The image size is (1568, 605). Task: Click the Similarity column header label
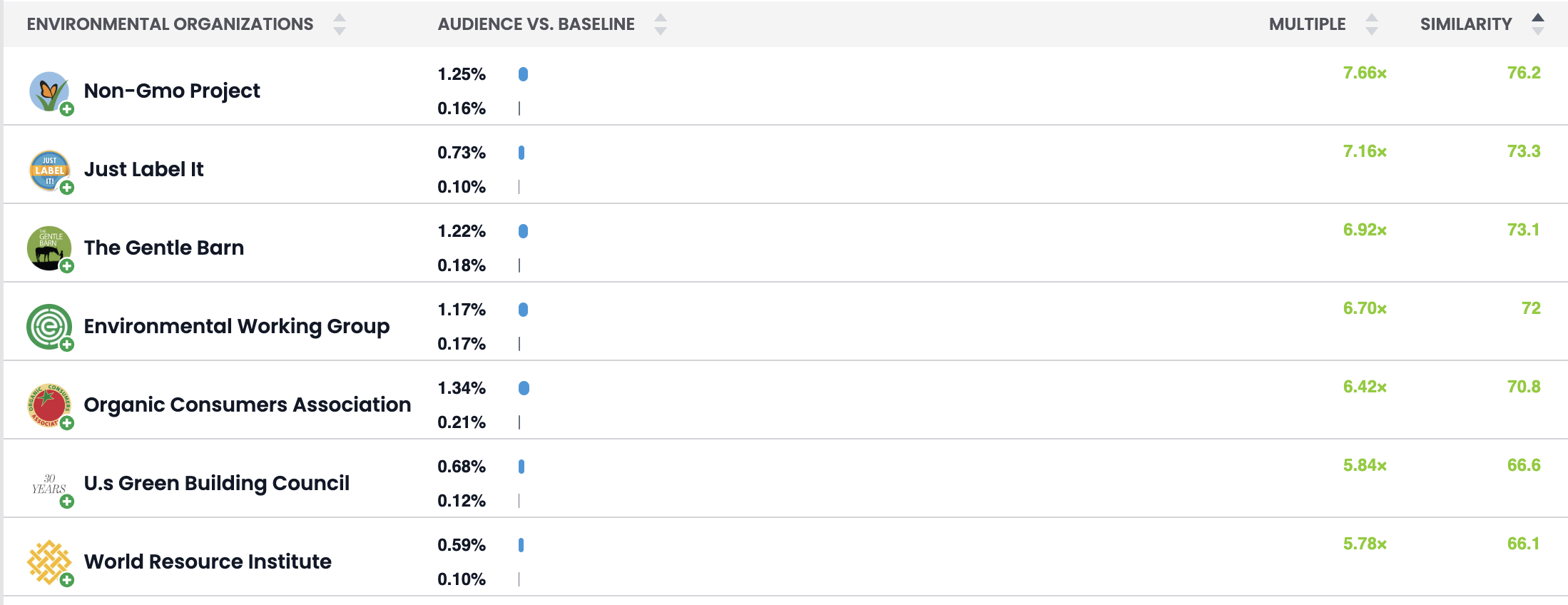(1465, 24)
